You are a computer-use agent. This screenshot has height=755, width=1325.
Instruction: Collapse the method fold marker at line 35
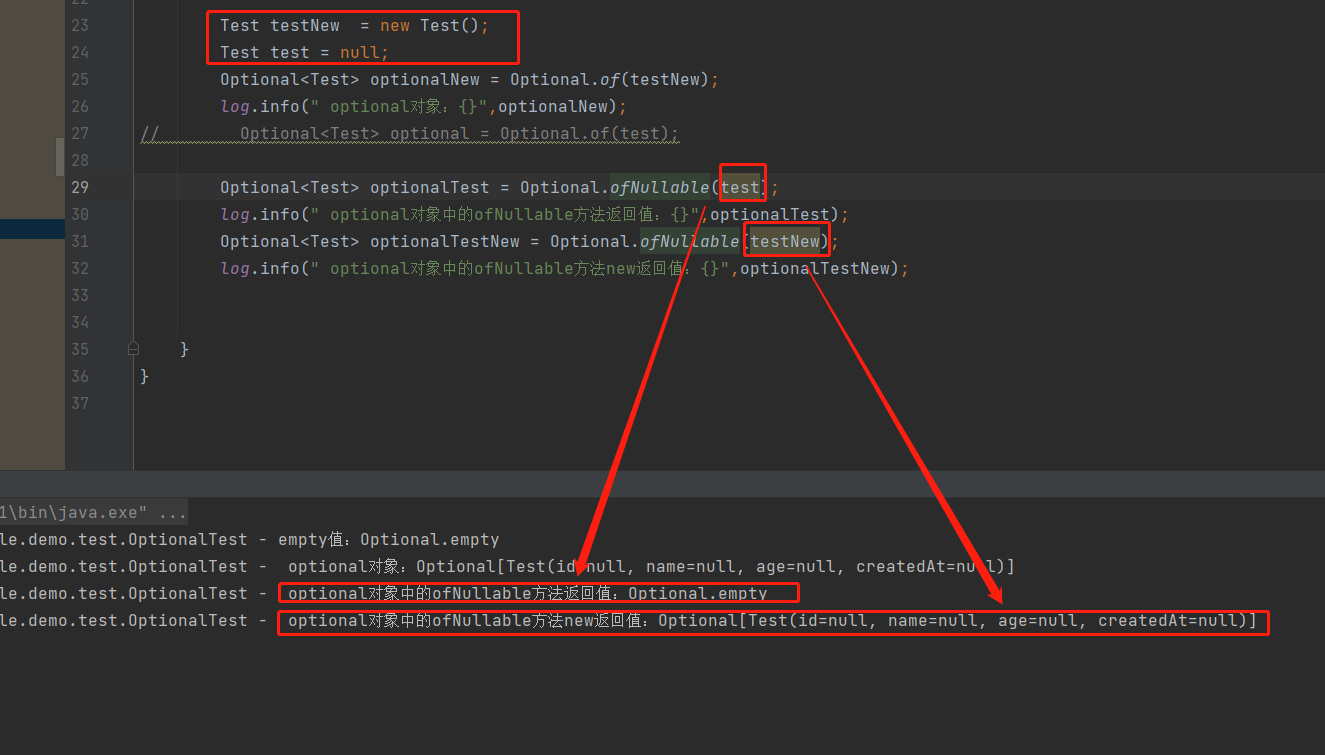tap(133, 349)
